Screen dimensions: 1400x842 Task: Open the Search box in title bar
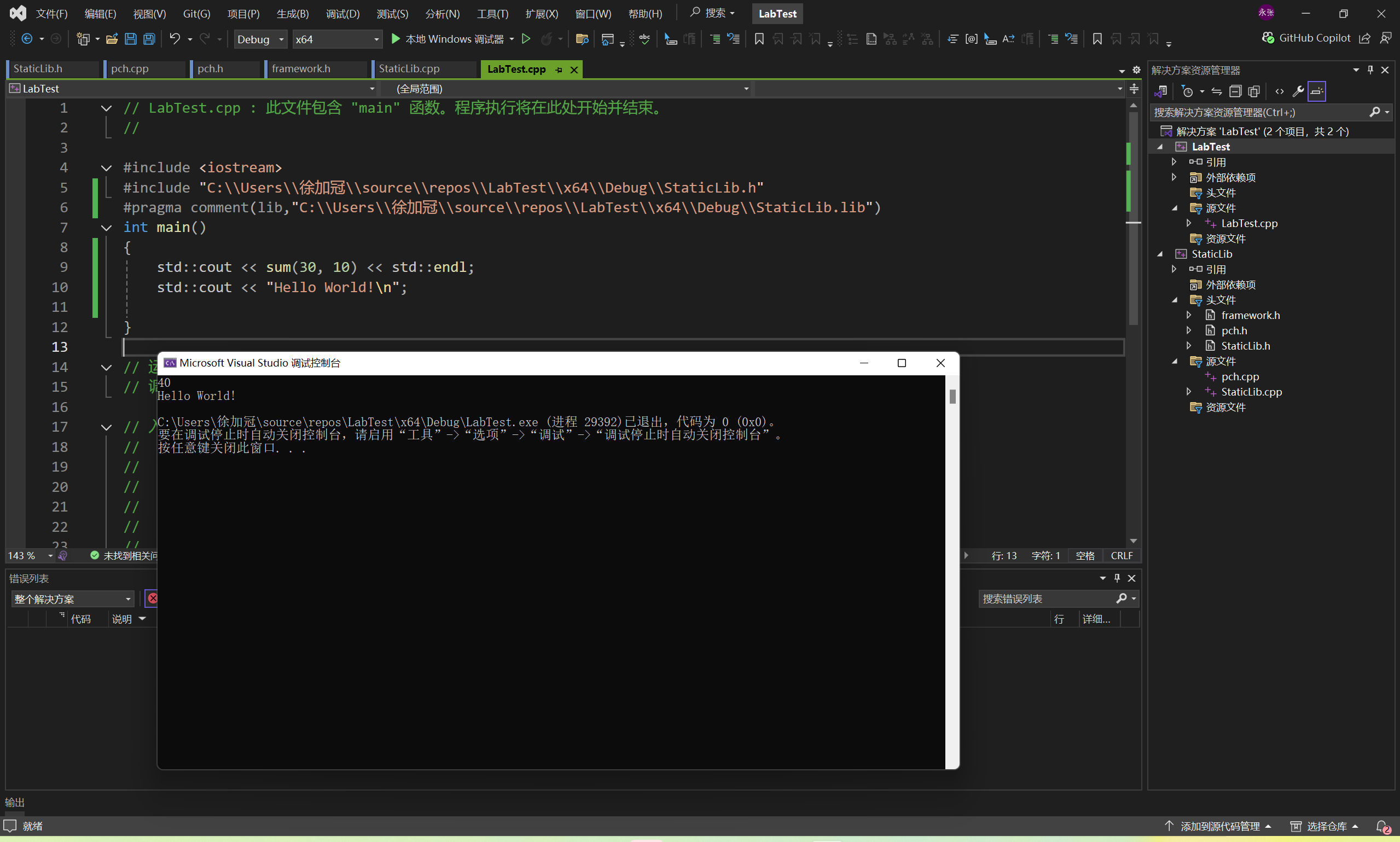click(712, 13)
